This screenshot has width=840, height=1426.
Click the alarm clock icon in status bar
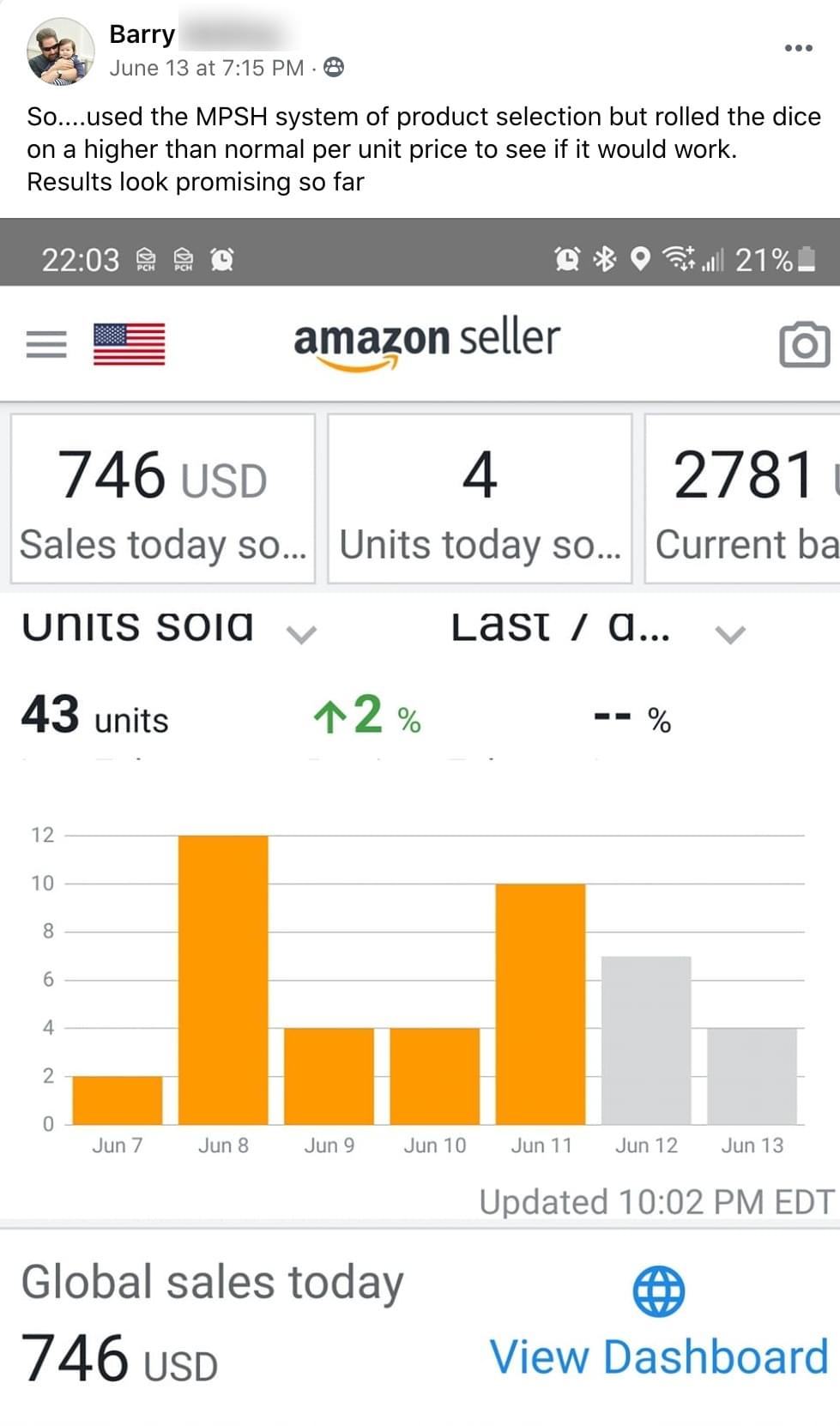coord(566,258)
